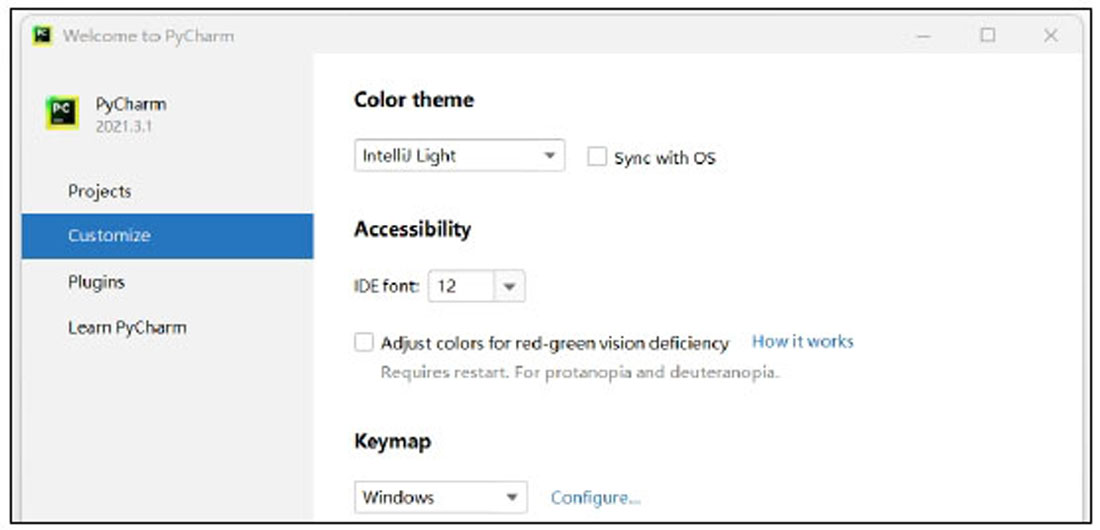Click the PyCharm logo in sidebar
This screenshot has height=530, width=1100.
coord(62,113)
